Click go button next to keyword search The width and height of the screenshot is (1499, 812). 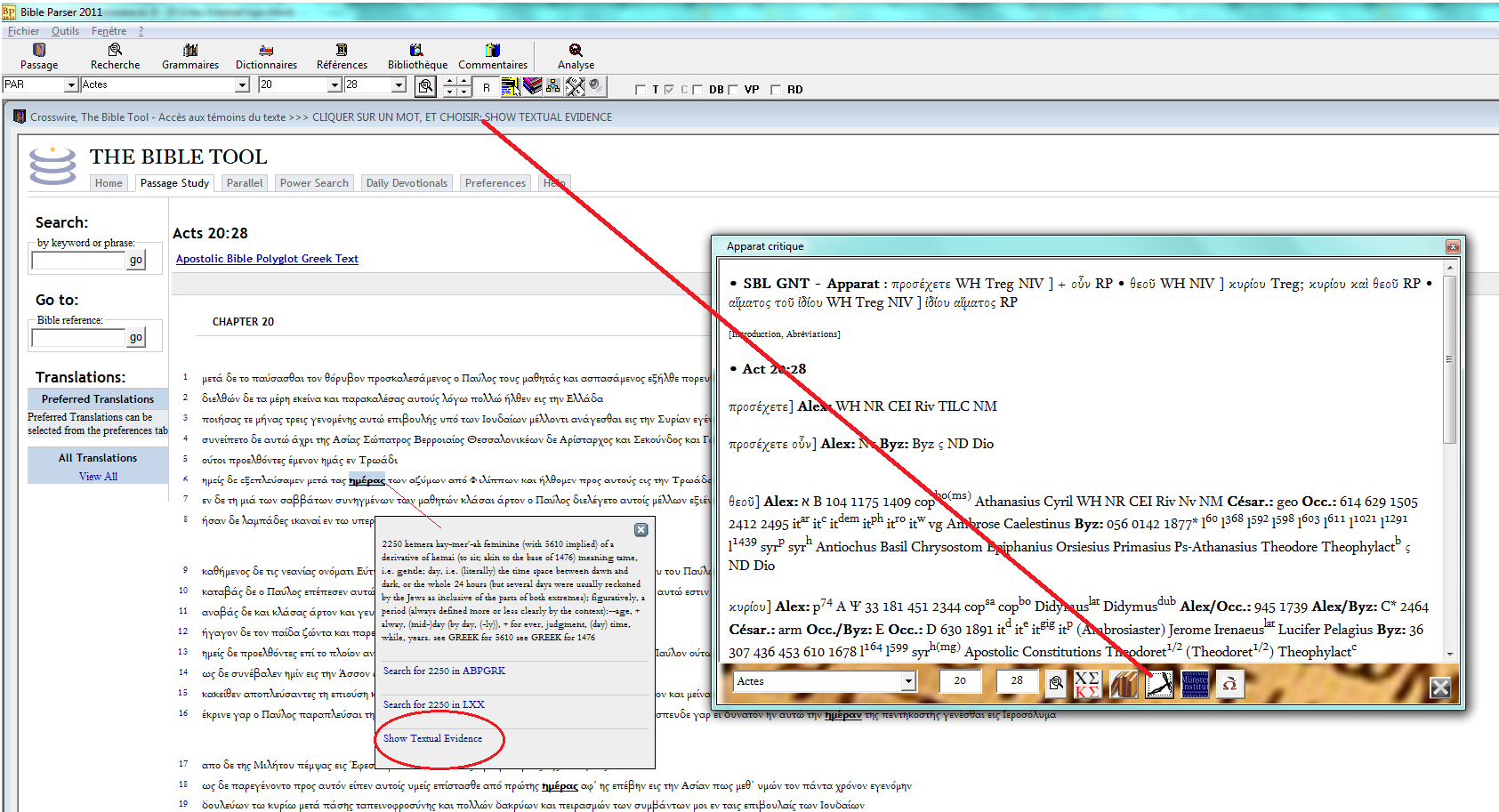pos(136,260)
